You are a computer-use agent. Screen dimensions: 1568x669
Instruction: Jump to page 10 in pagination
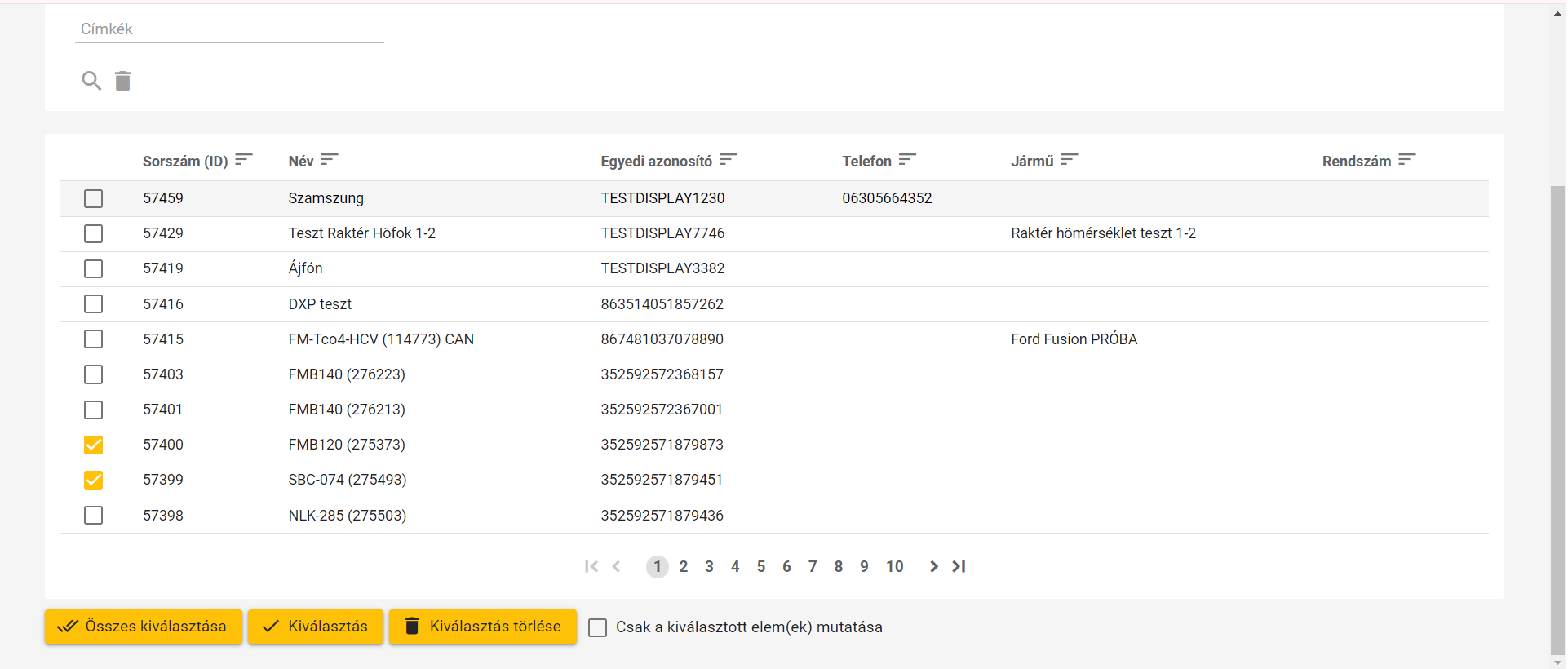894,566
